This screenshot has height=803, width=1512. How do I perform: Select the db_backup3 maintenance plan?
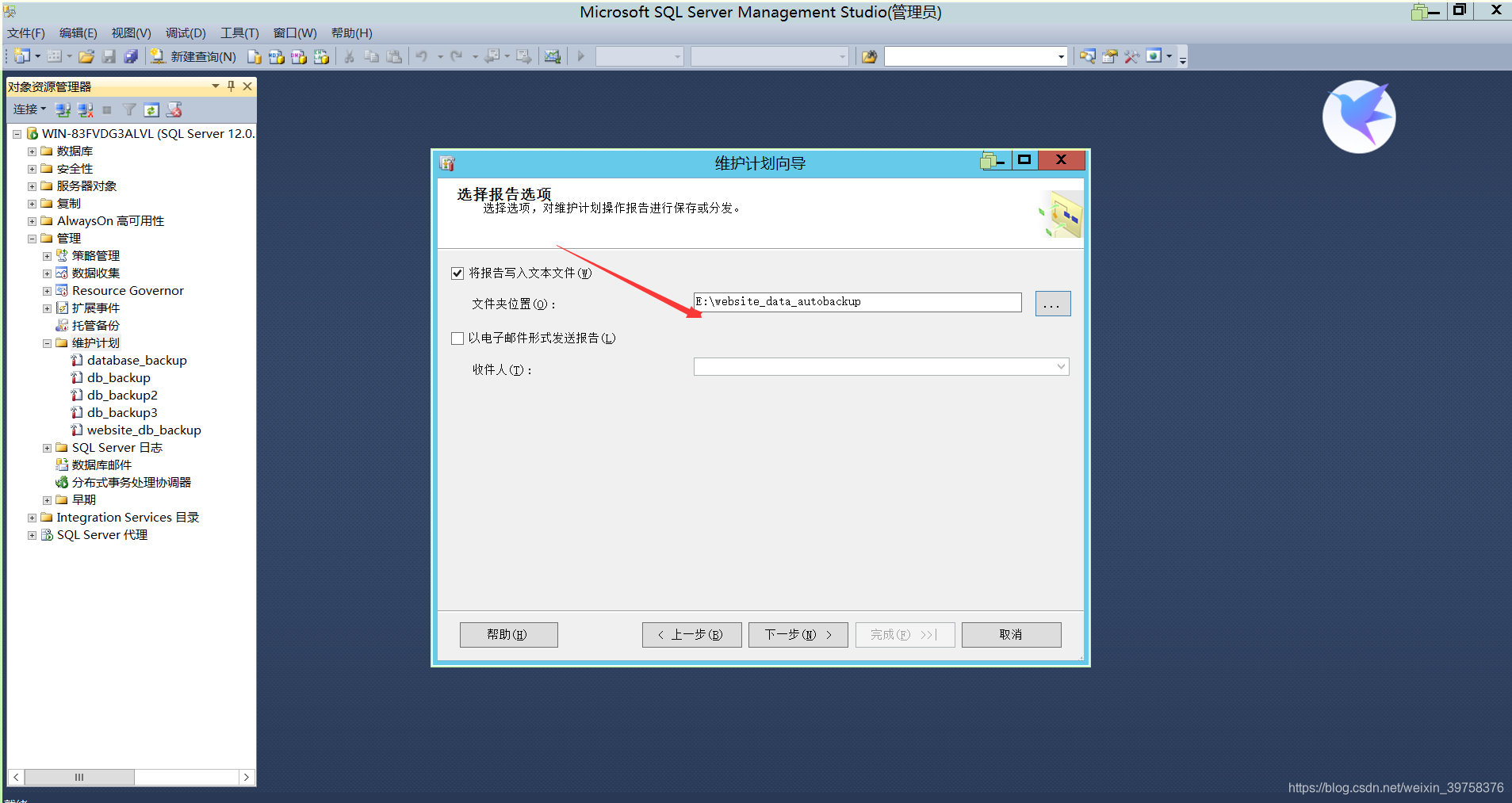pyautogui.click(x=122, y=413)
